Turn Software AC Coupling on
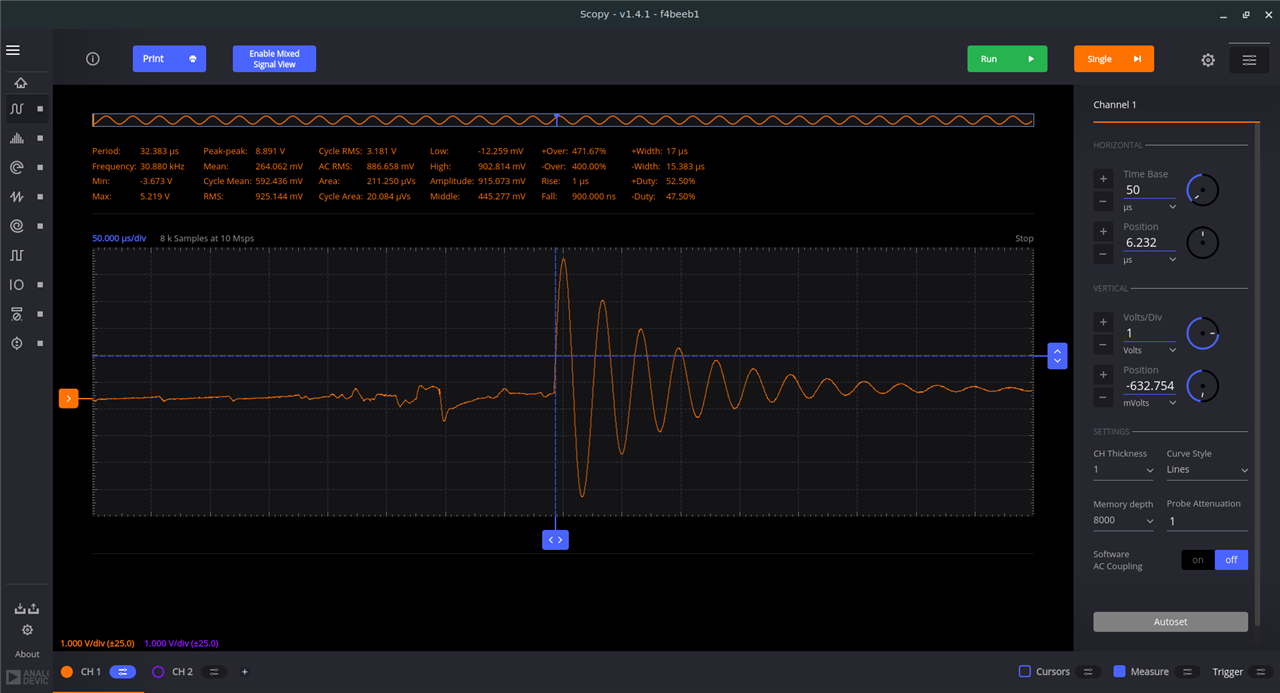This screenshot has width=1280, height=693. coord(1198,560)
